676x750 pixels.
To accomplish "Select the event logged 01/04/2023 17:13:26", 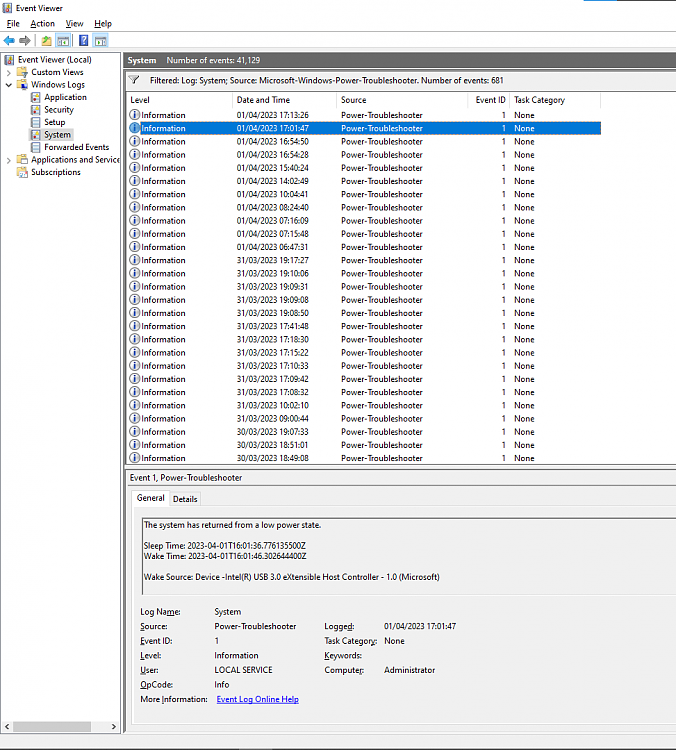I will (x=272, y=115).
